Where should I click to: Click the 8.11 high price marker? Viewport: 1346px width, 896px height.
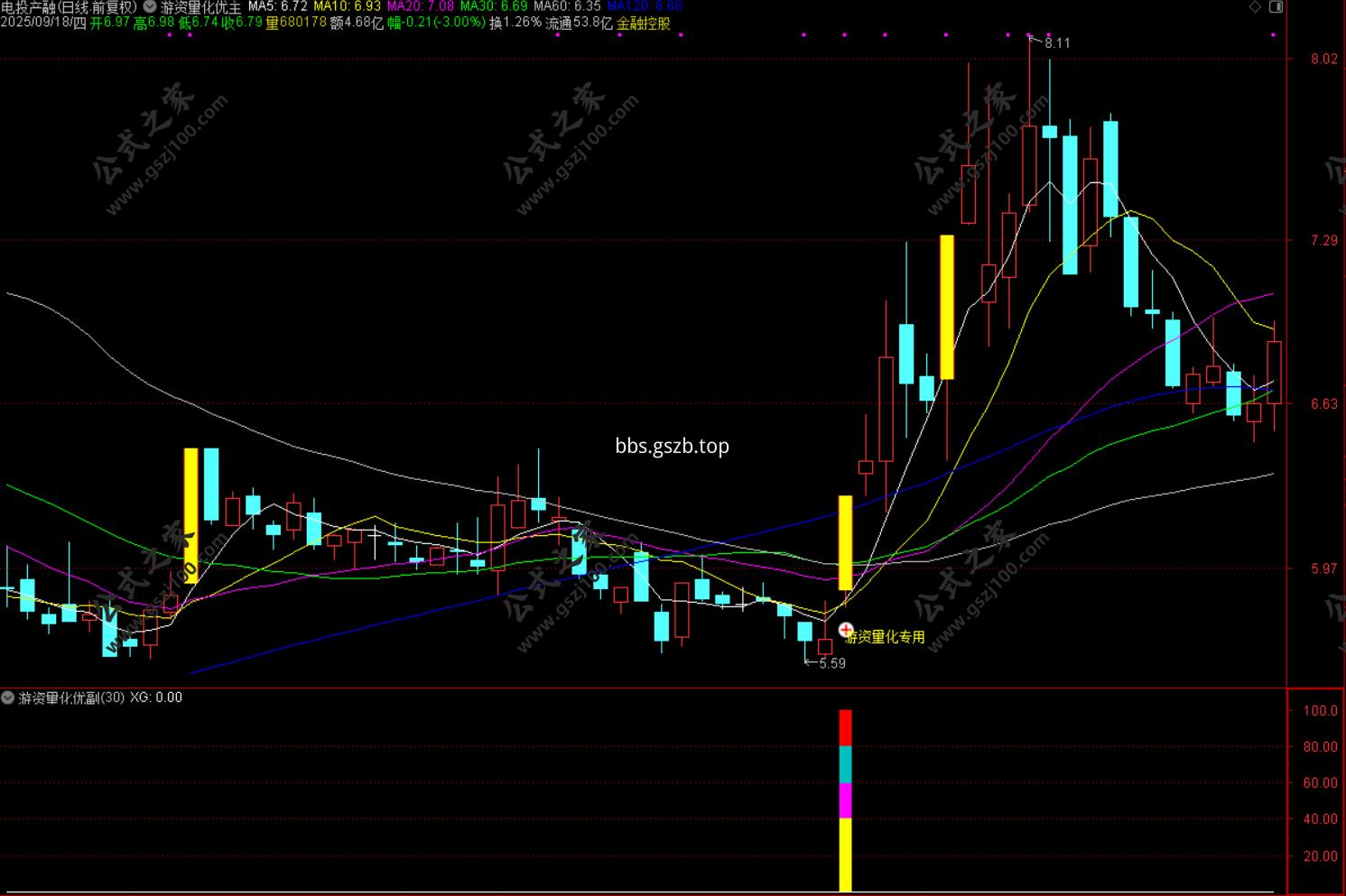tap(1056, 42)
